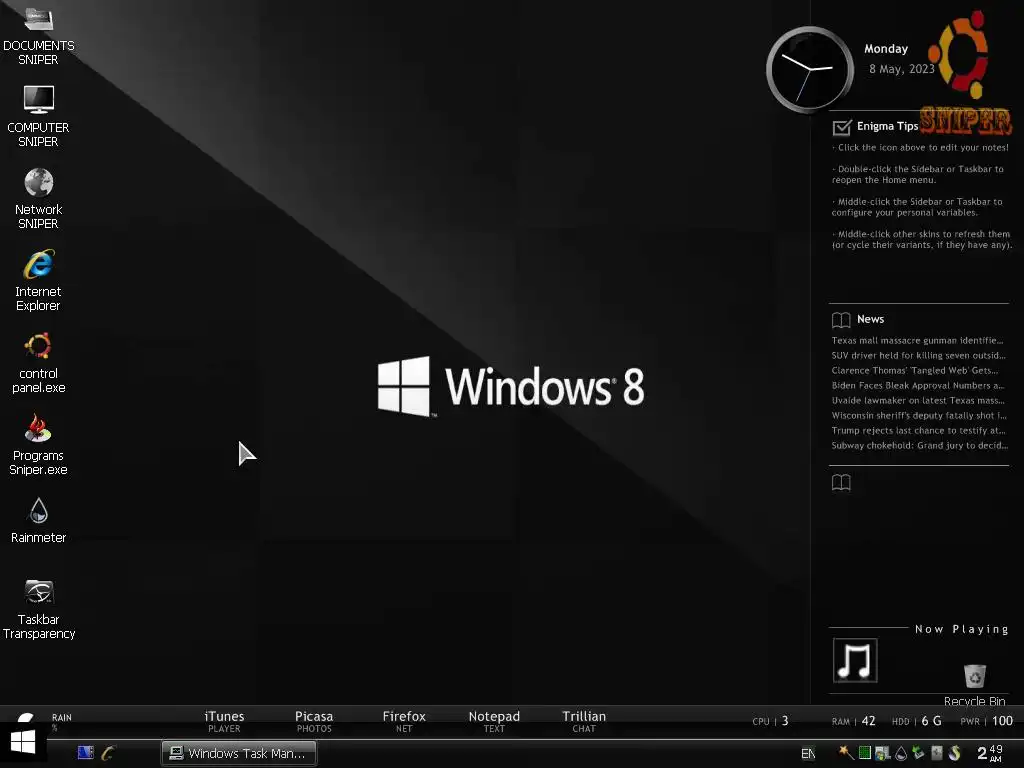The height and width of the screenshot is (768, 1024).
Task: Click the EN language indicator in taskbar
Action: pos(808,754)
